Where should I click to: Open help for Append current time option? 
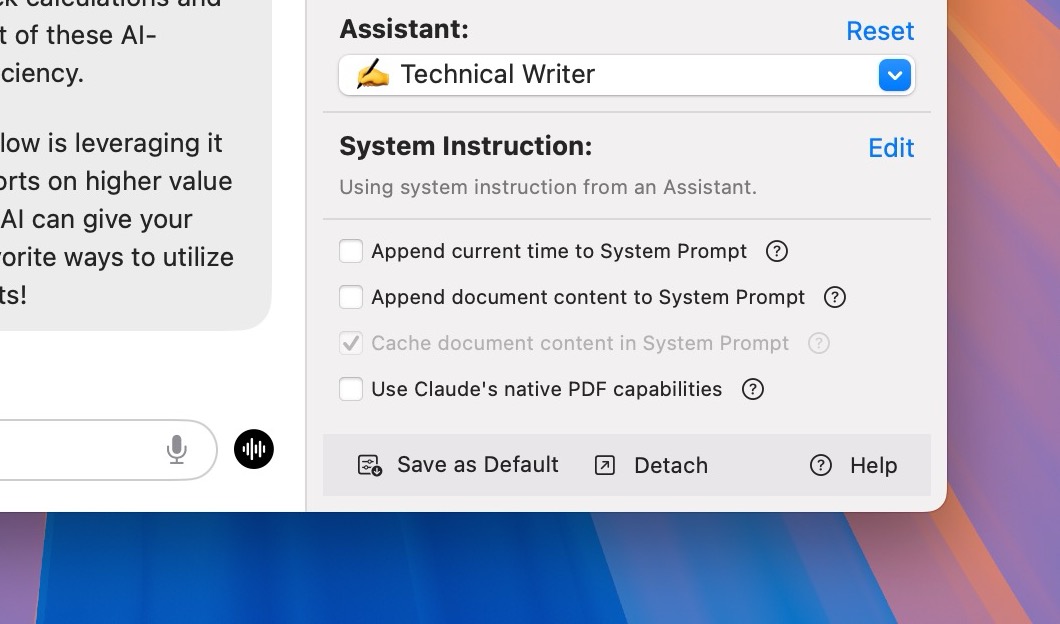(776, 251)
